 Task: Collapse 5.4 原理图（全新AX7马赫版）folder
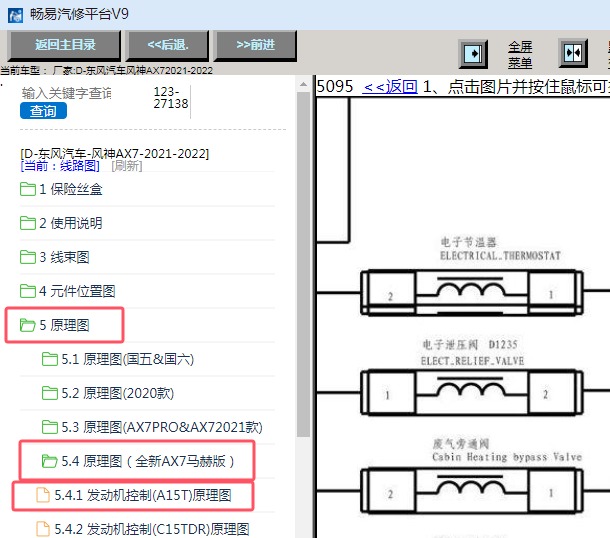(147, 461)
